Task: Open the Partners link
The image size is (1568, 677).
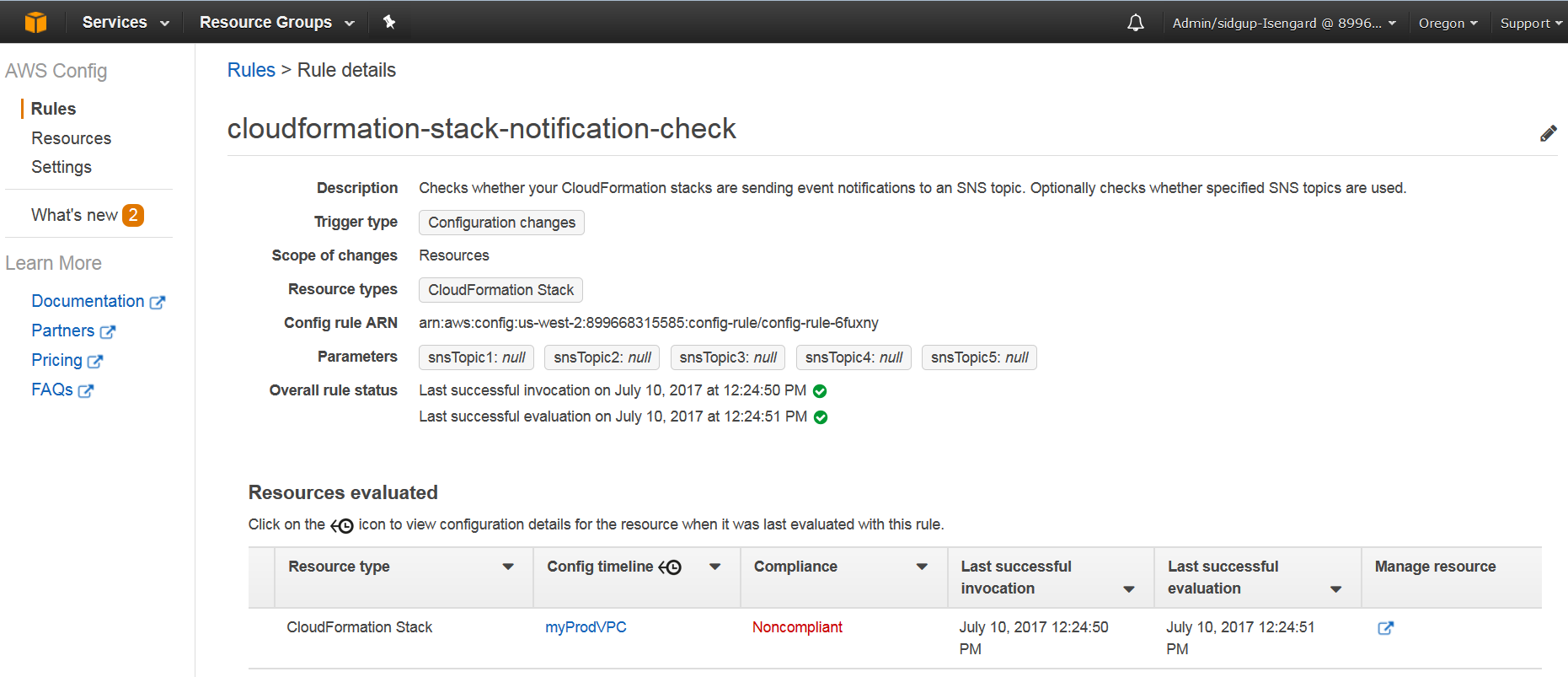Action: point(63,330)
